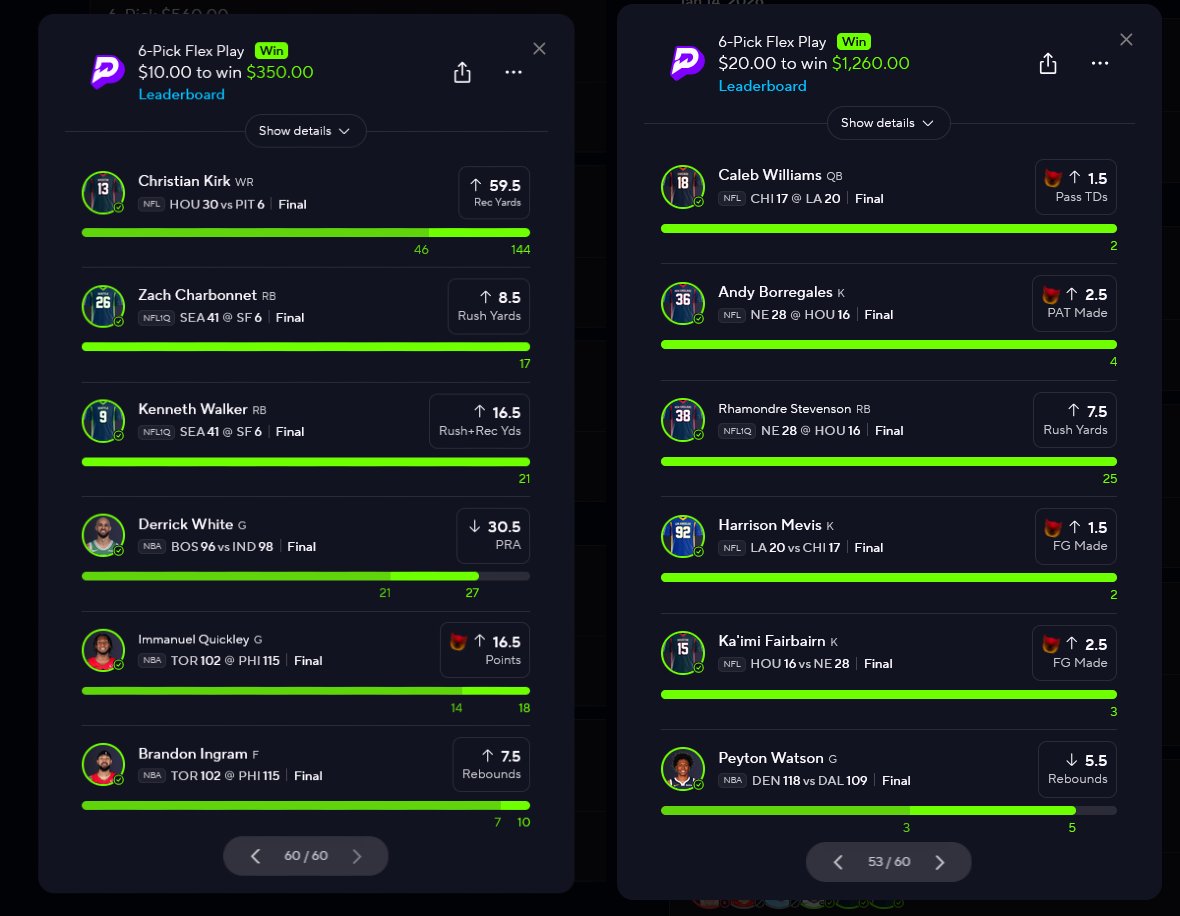Select Ka'imi Fairbairn 2.5 FG Made pick
Screen dimensions: 1180x916
(1074, 653)
